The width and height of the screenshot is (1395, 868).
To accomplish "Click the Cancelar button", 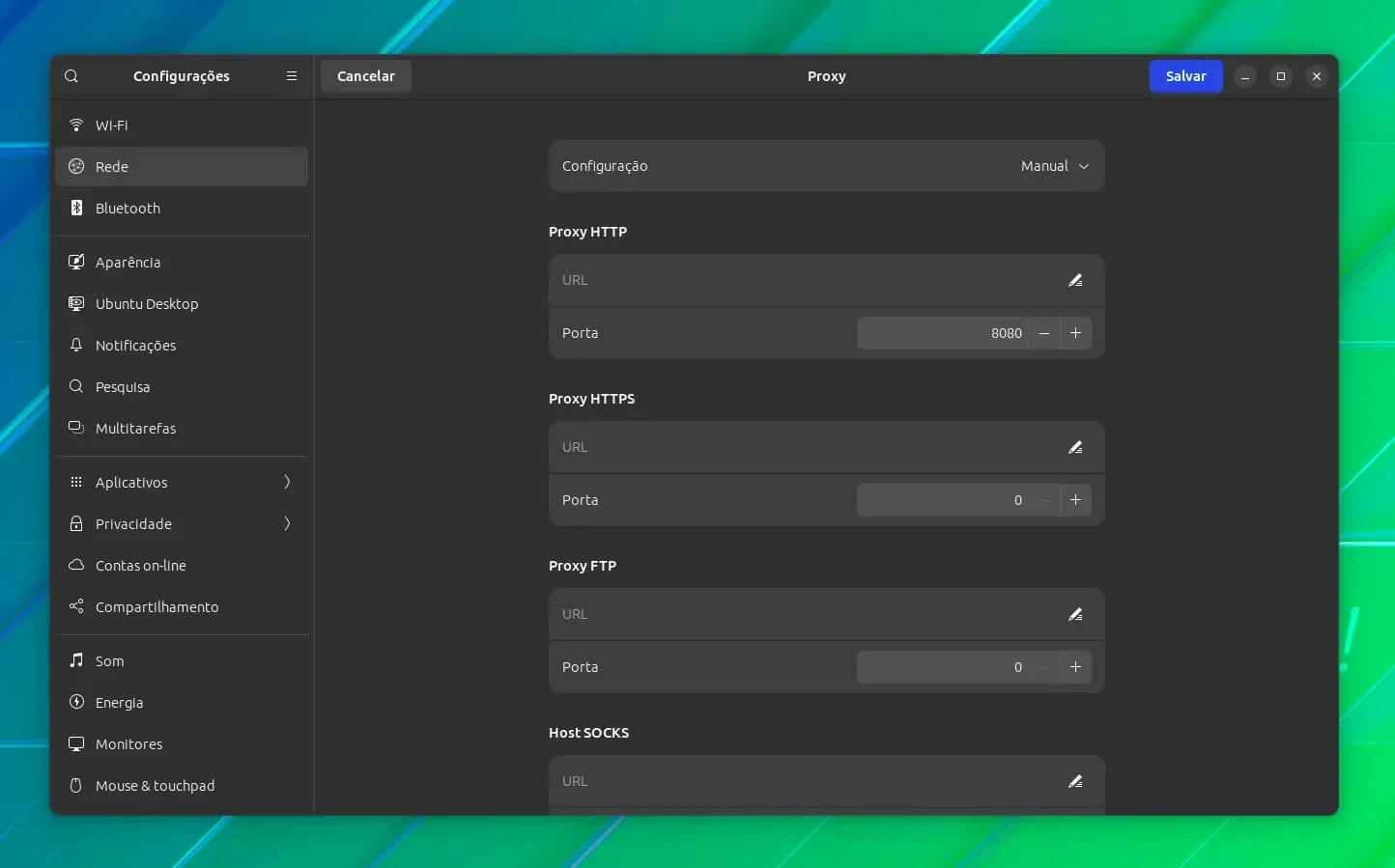I will [366, 76].
